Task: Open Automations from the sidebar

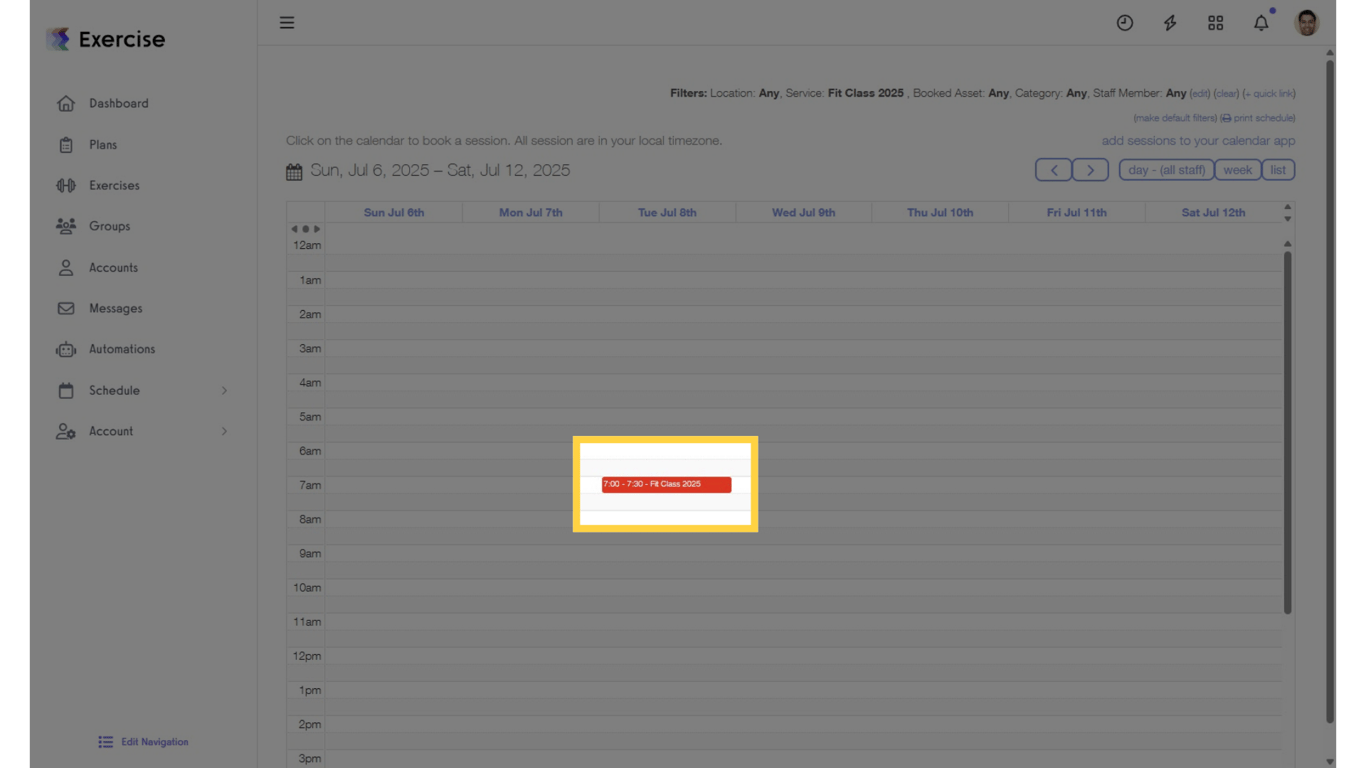Action: pos(66,349)
